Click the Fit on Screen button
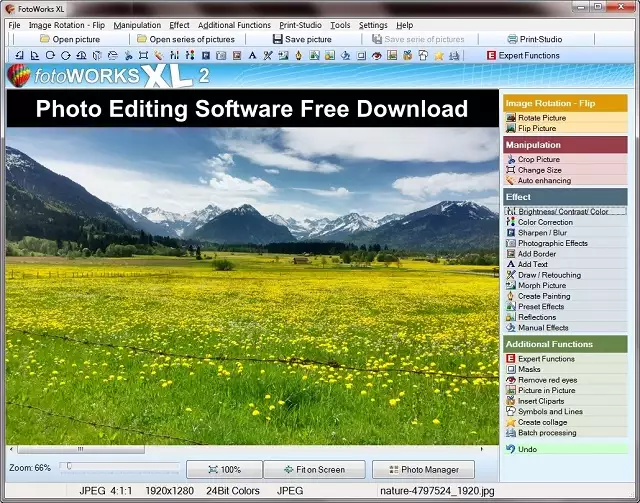640x503 pixels. [x=317, y=470]
